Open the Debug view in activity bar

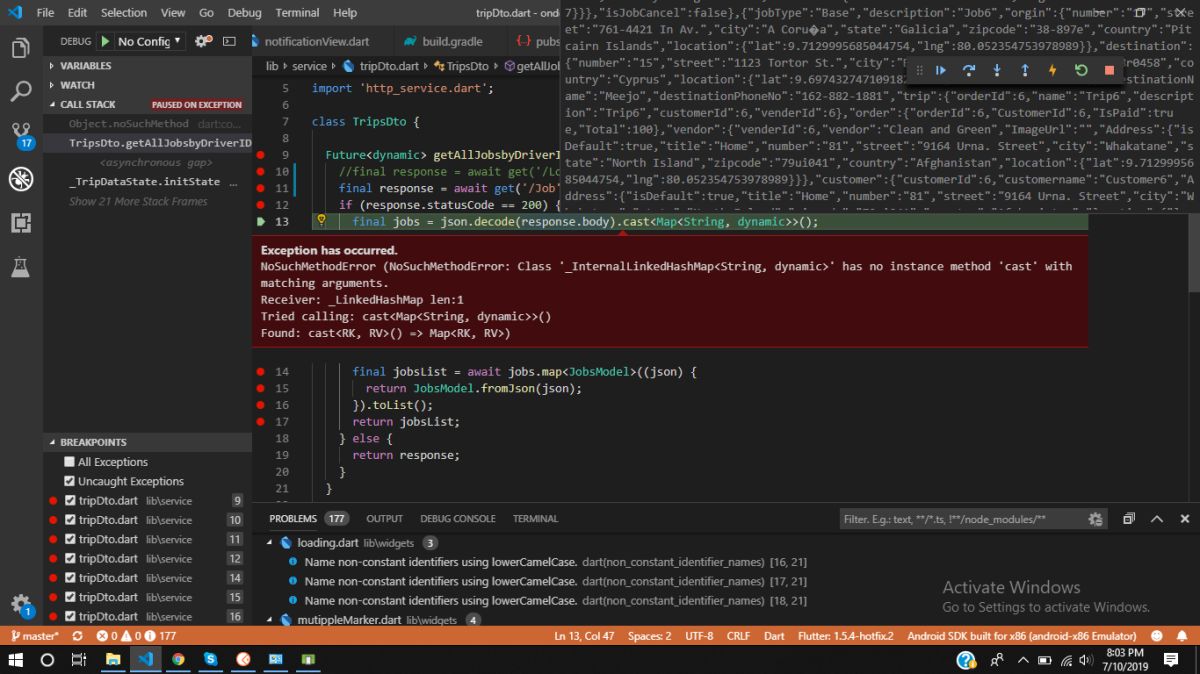point(21,179)
